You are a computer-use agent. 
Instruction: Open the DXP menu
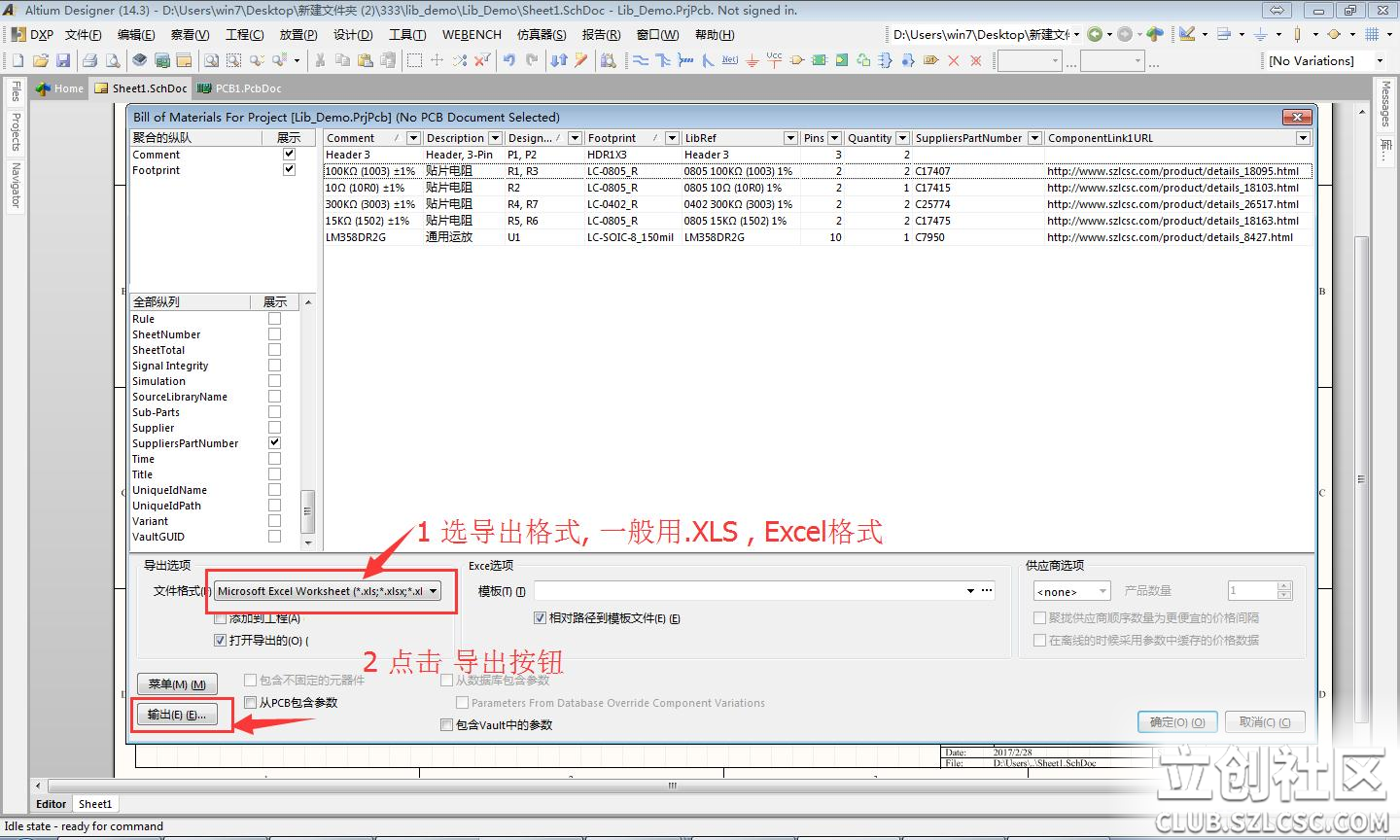pos(33,34)
